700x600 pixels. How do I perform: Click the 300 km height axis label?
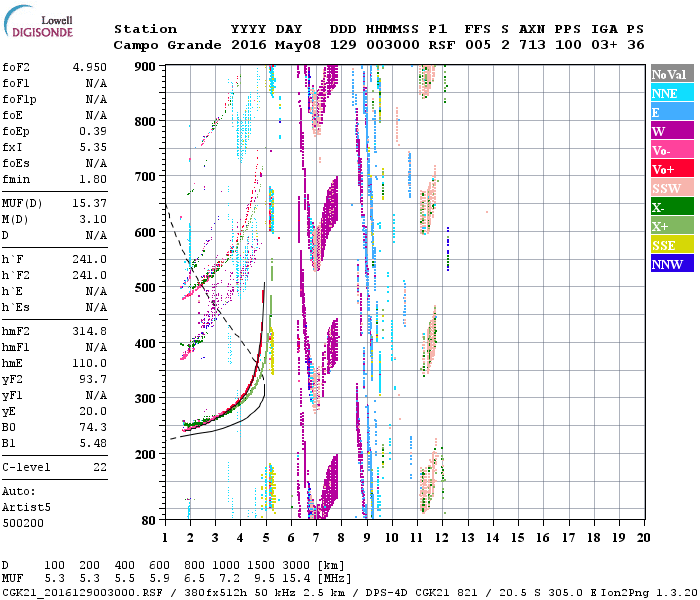[145, 398]
